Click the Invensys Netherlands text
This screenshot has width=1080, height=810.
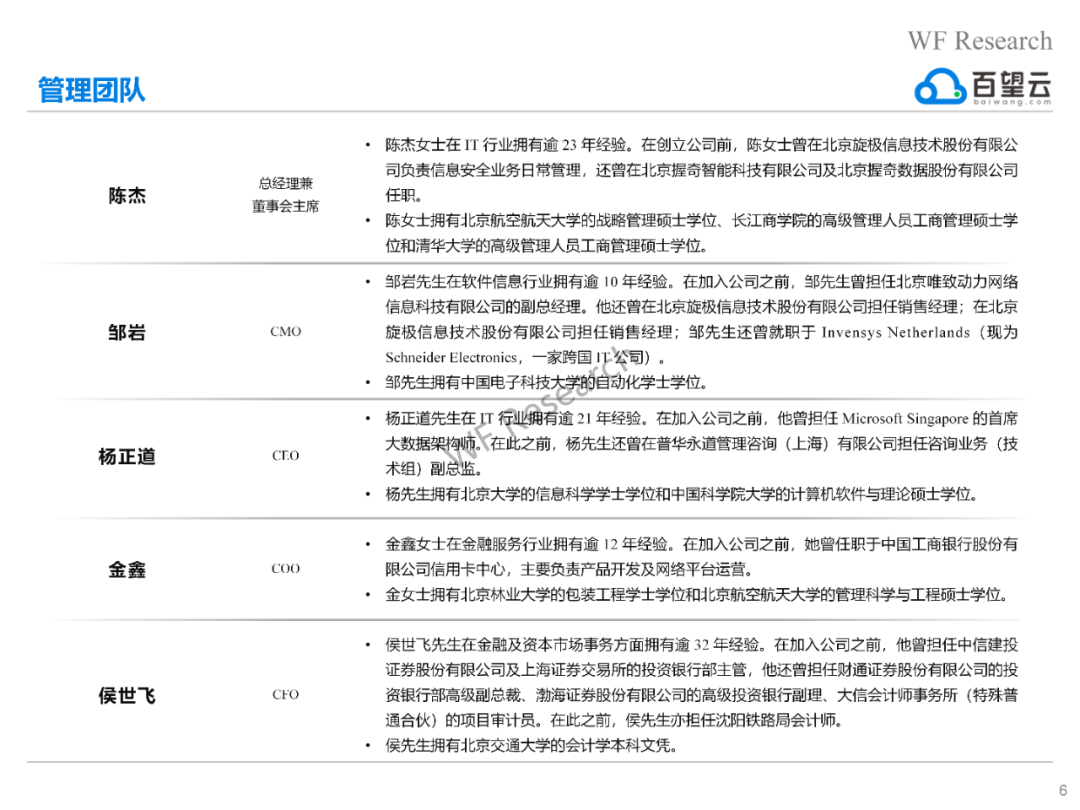click(x=895, y=332)
